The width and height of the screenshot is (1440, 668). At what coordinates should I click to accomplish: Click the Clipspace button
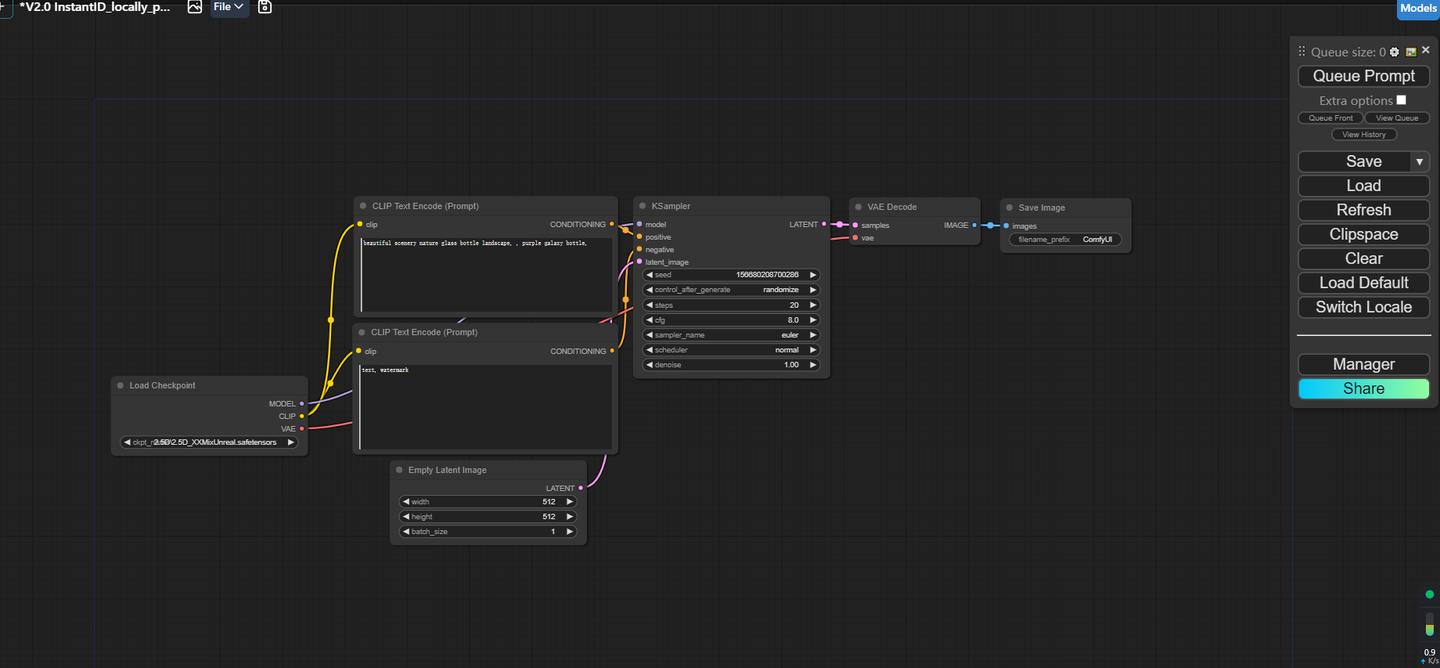tap(1364, 234)
